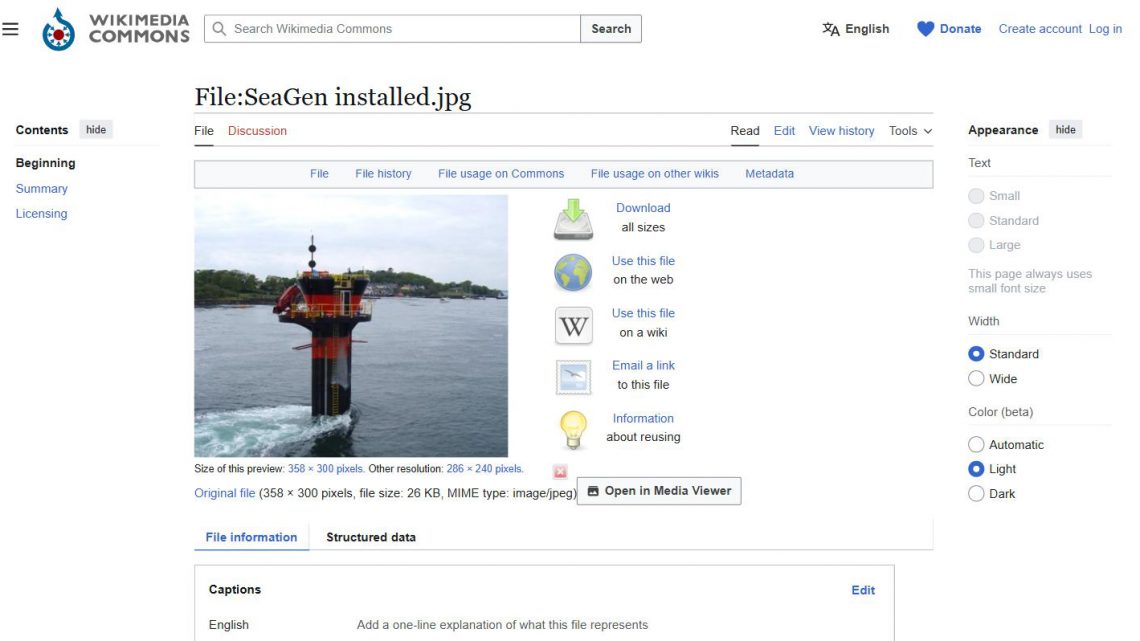Click the language translate icon
This screenshot has width=1140, height=641.
830,29
